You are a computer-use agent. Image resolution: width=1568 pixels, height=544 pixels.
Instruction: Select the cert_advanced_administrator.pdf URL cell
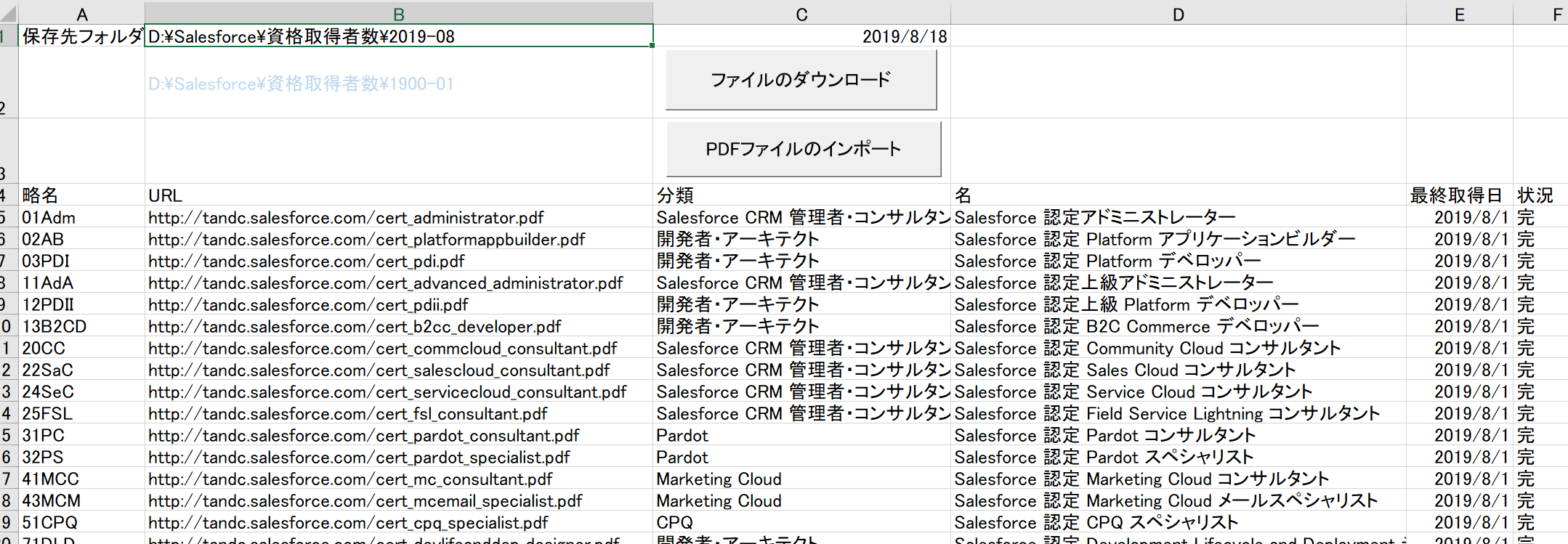399,282
